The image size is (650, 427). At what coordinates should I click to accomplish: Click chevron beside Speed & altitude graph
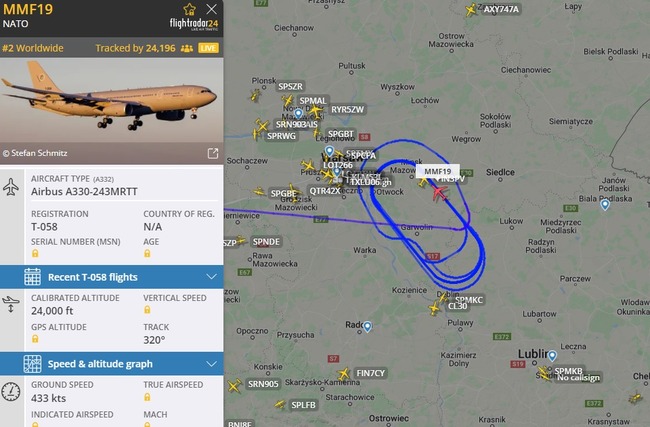(x=211, y=364)
